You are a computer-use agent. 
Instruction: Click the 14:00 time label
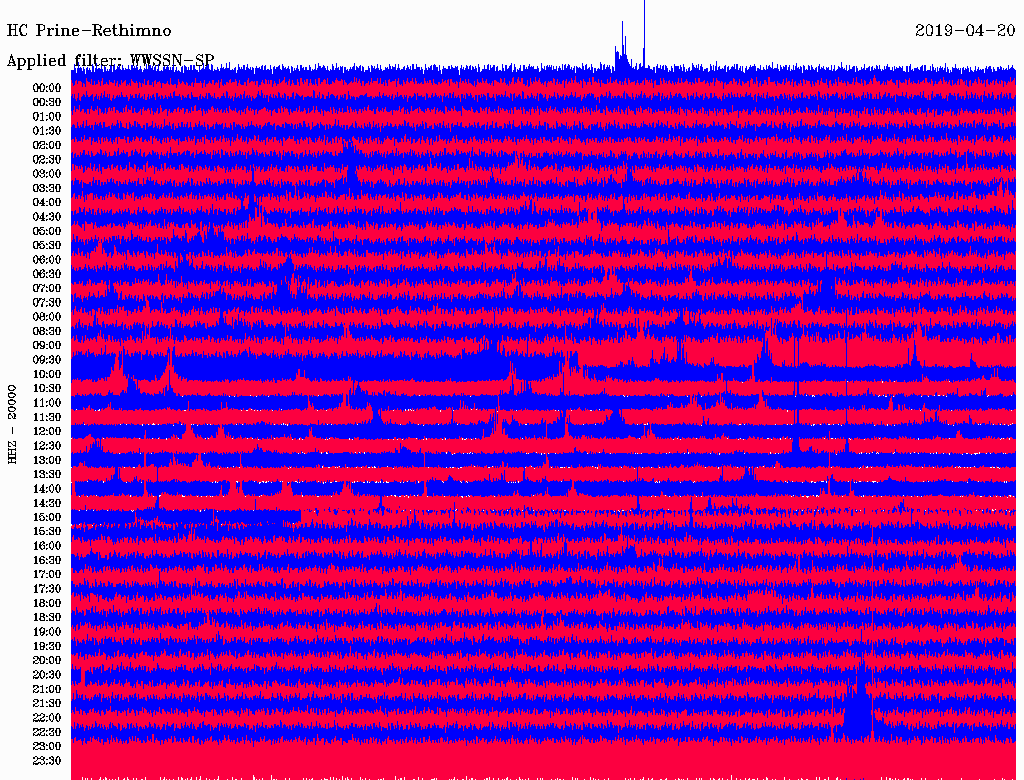[47, 489]
